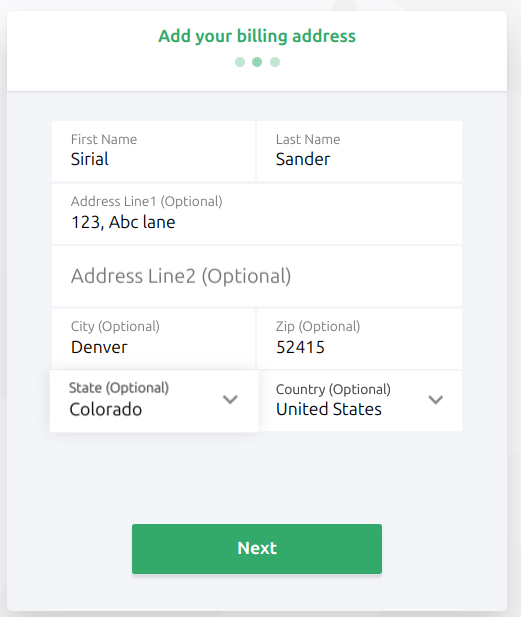521x617 pixels.
Task: Select the third progress step dot
Action: (x=275, y=62)
